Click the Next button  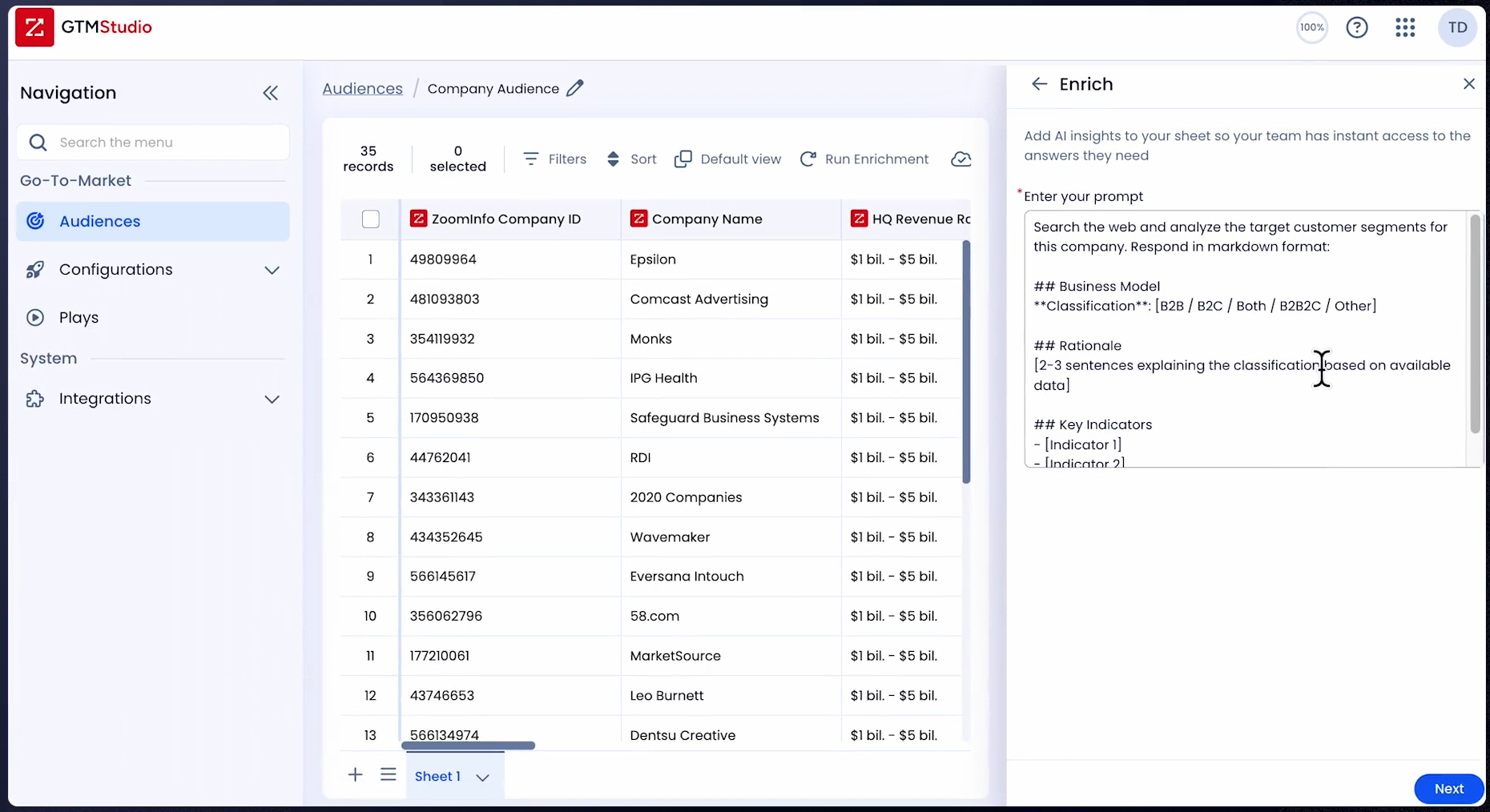(x=1448, y=789)
